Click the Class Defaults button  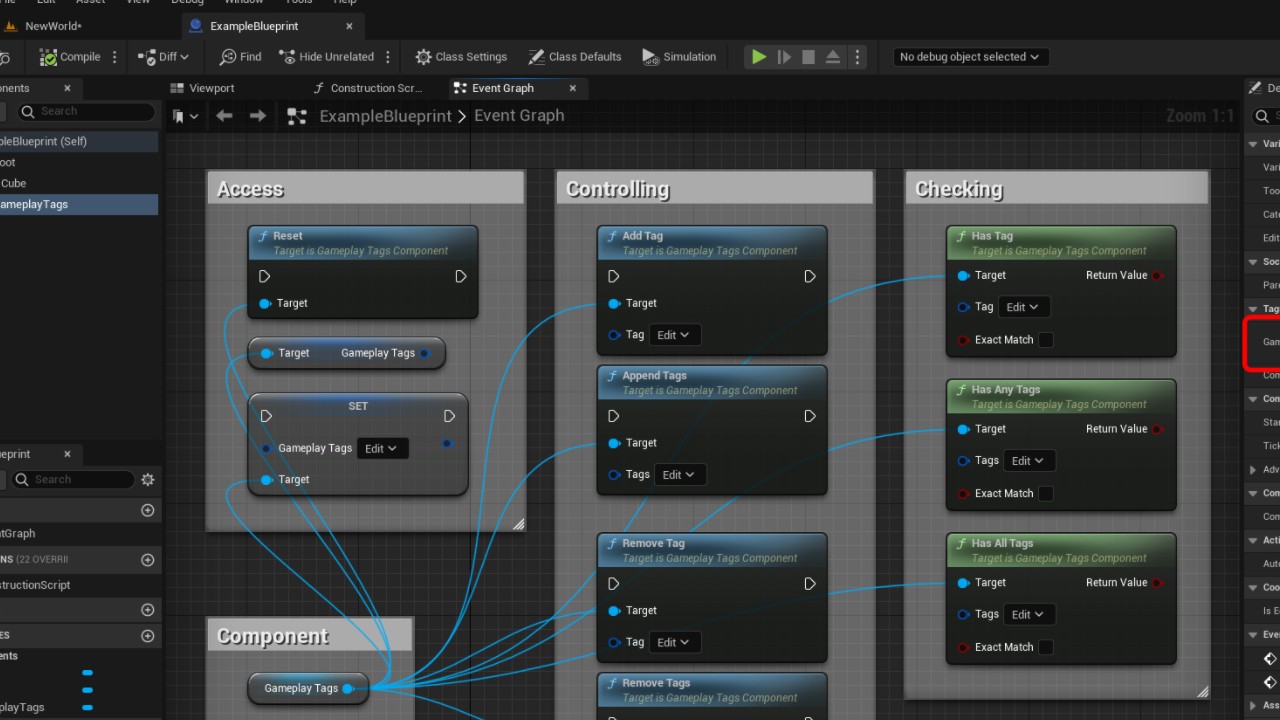tap(575, 57)
